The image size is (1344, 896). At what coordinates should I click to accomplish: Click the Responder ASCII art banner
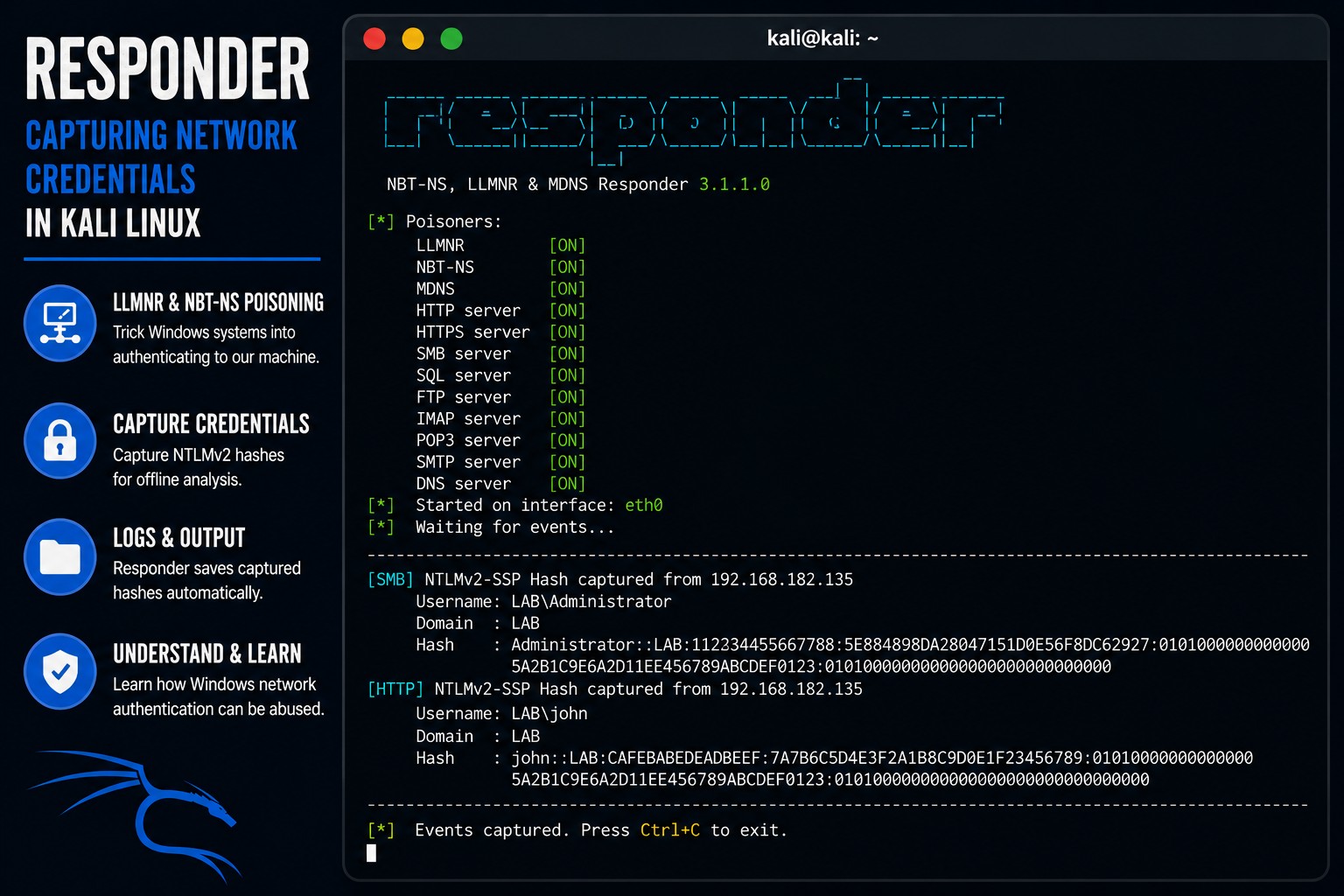tap(694, 121)
